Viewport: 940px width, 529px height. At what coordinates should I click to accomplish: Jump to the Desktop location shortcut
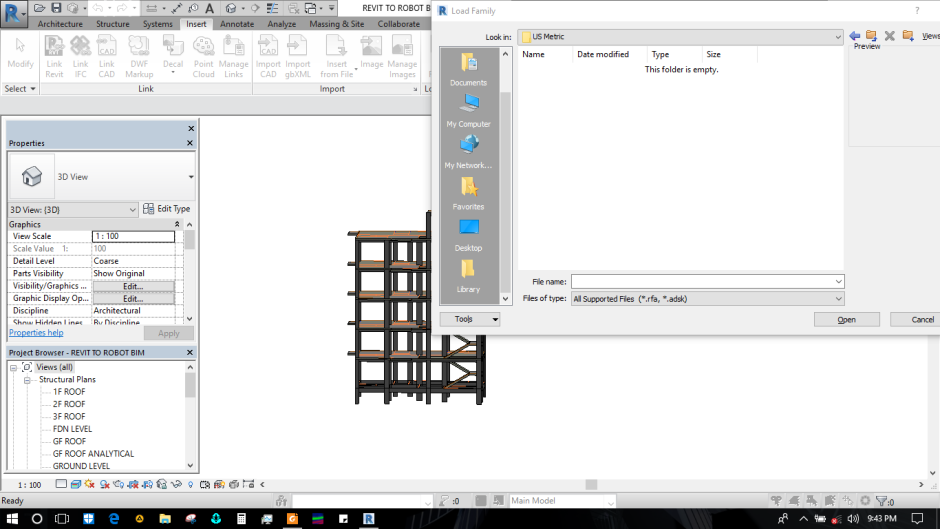468,233
